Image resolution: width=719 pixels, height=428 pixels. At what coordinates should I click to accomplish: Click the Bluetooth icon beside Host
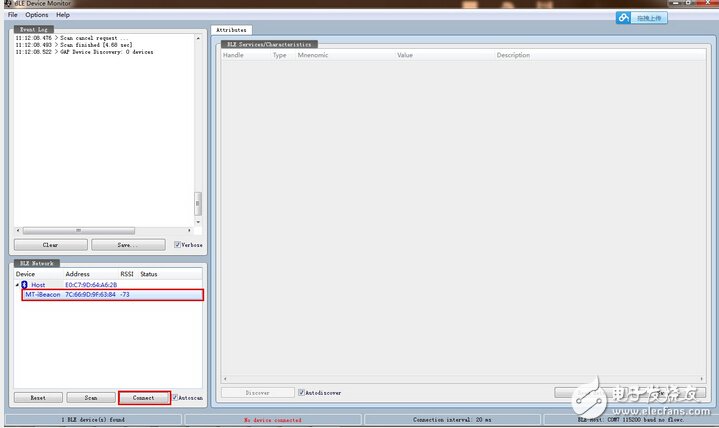click(25, 285)
